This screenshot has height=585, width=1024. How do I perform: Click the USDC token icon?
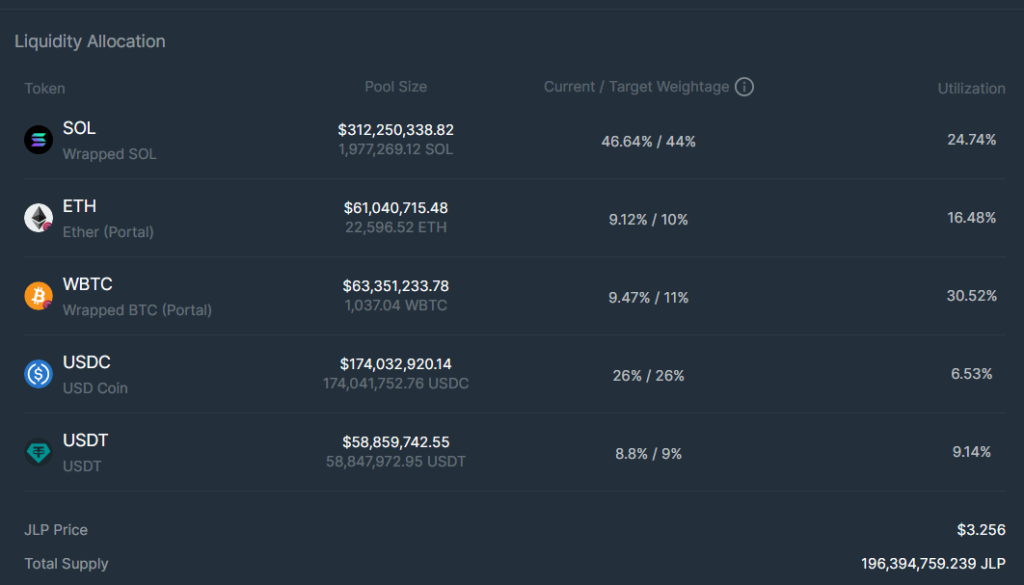[x=38, y=374]
